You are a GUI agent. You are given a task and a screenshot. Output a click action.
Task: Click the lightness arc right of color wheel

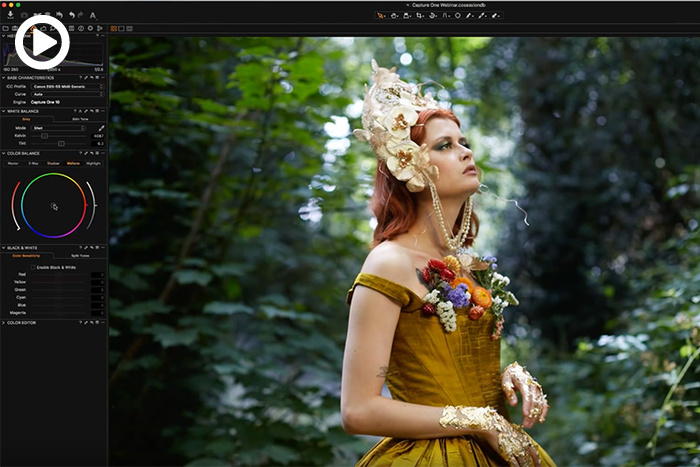point(92,205)
